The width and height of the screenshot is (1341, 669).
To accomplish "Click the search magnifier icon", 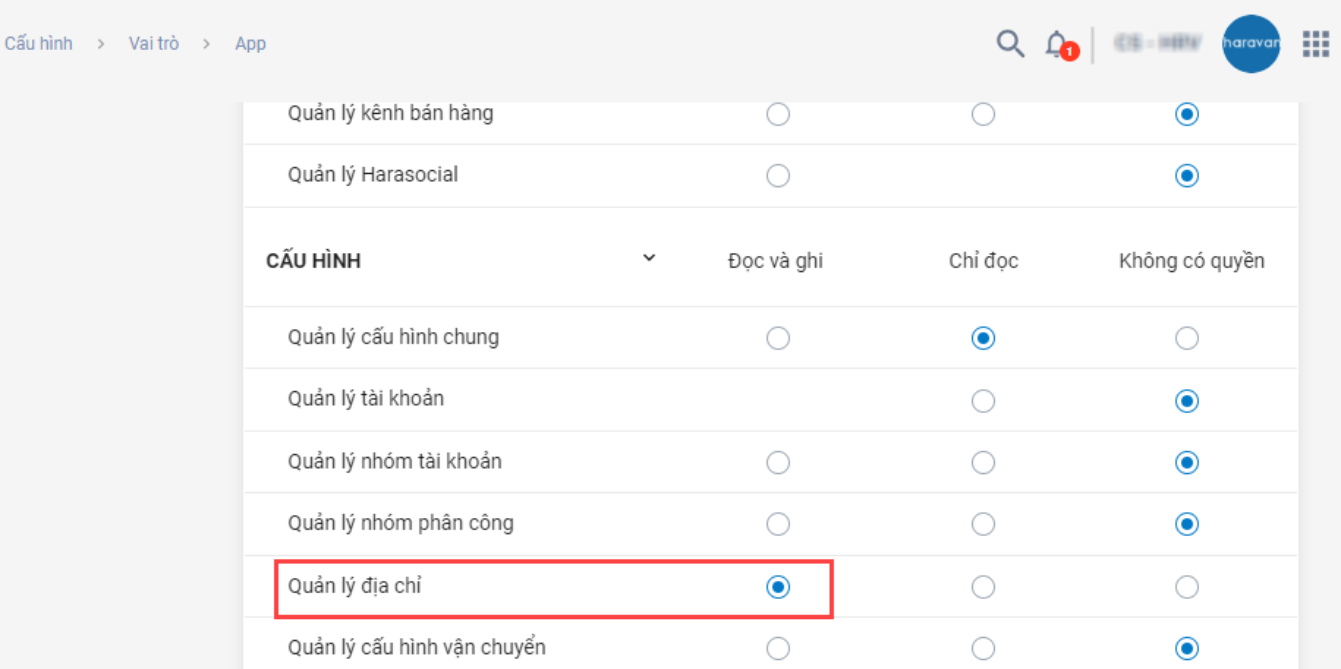I will pos(1010,43).
